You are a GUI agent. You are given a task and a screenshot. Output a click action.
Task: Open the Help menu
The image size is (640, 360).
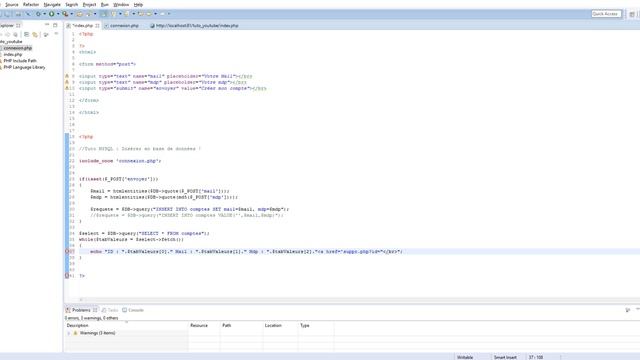click(x=138, y=4)
